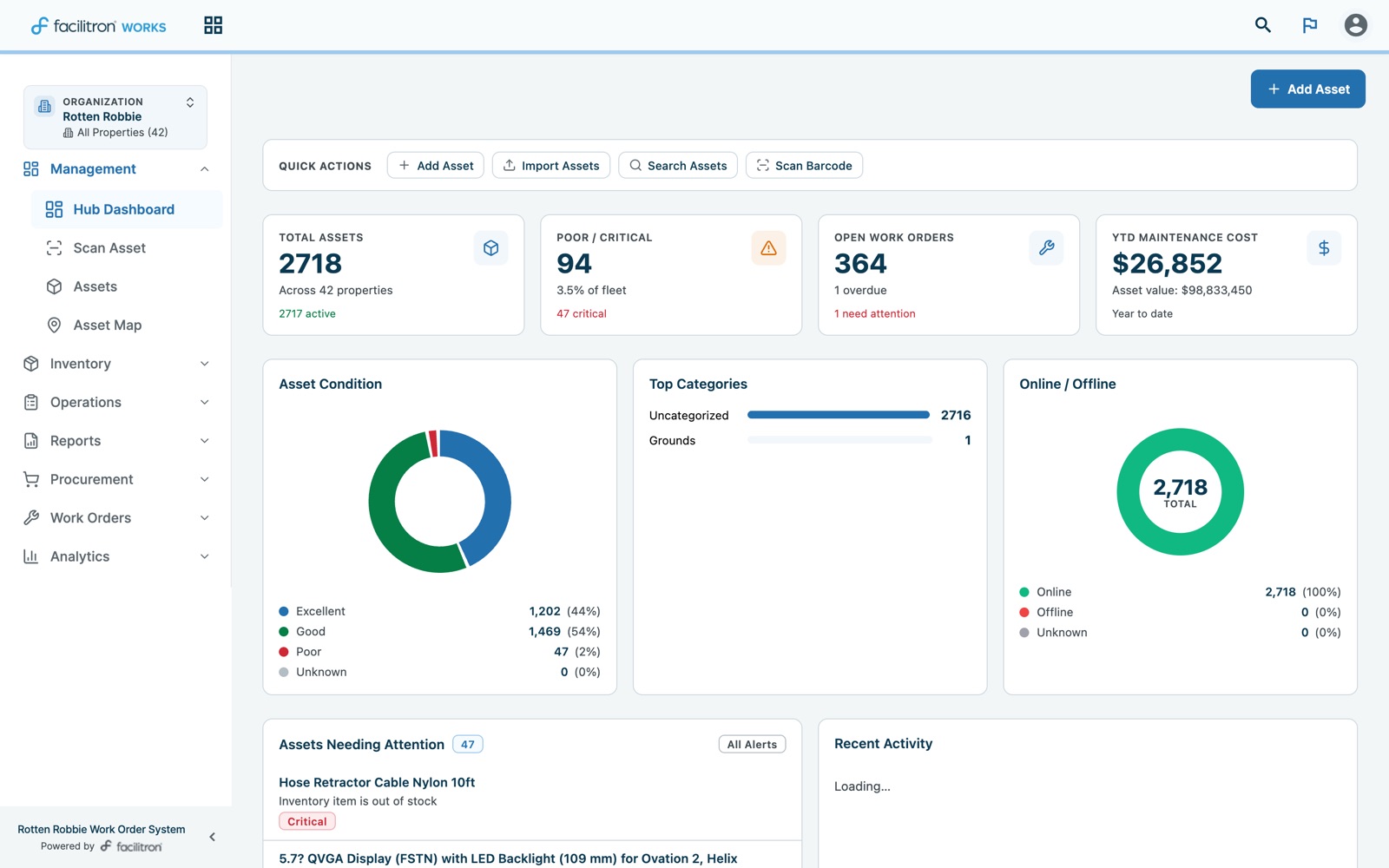This screenshot has width=1389, height=868.
Task: Go to Scan Asset in sidebar
Action: tap(127, 248)
